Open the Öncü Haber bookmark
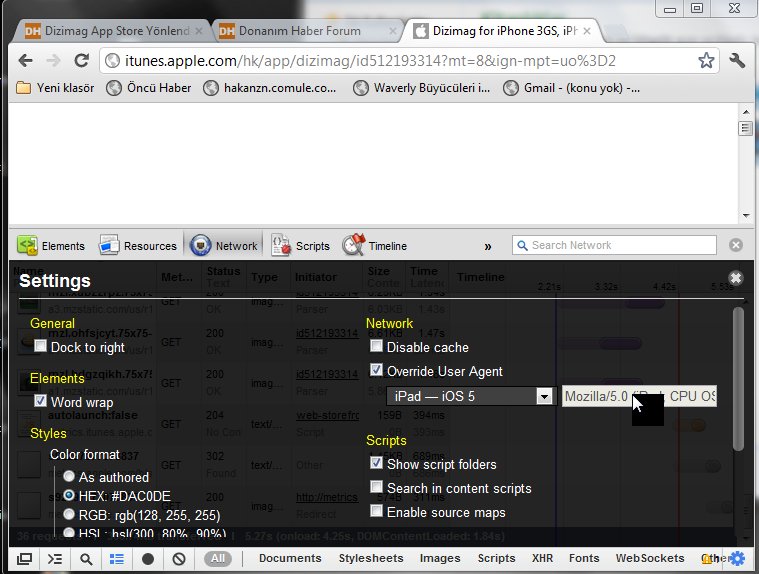Screen dimensions: 759x574 tap(149, 88)
